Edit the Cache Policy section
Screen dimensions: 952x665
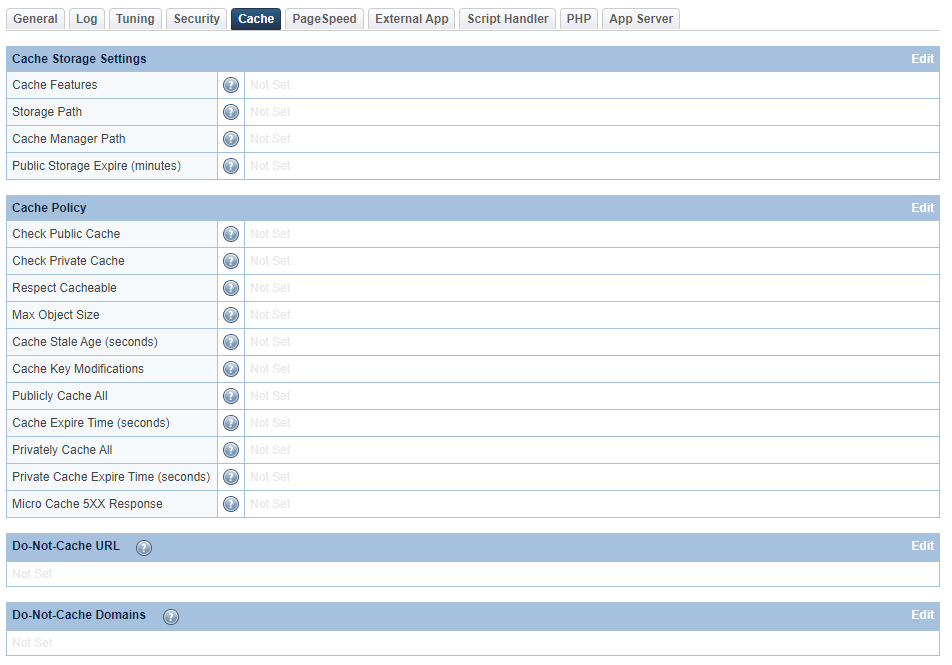click(x=922, y=207)
